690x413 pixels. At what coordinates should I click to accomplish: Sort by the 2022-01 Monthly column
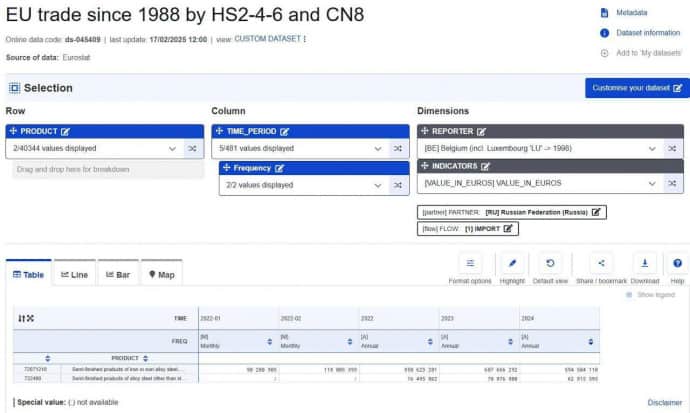pyautogui.click(x=268, y=341)
